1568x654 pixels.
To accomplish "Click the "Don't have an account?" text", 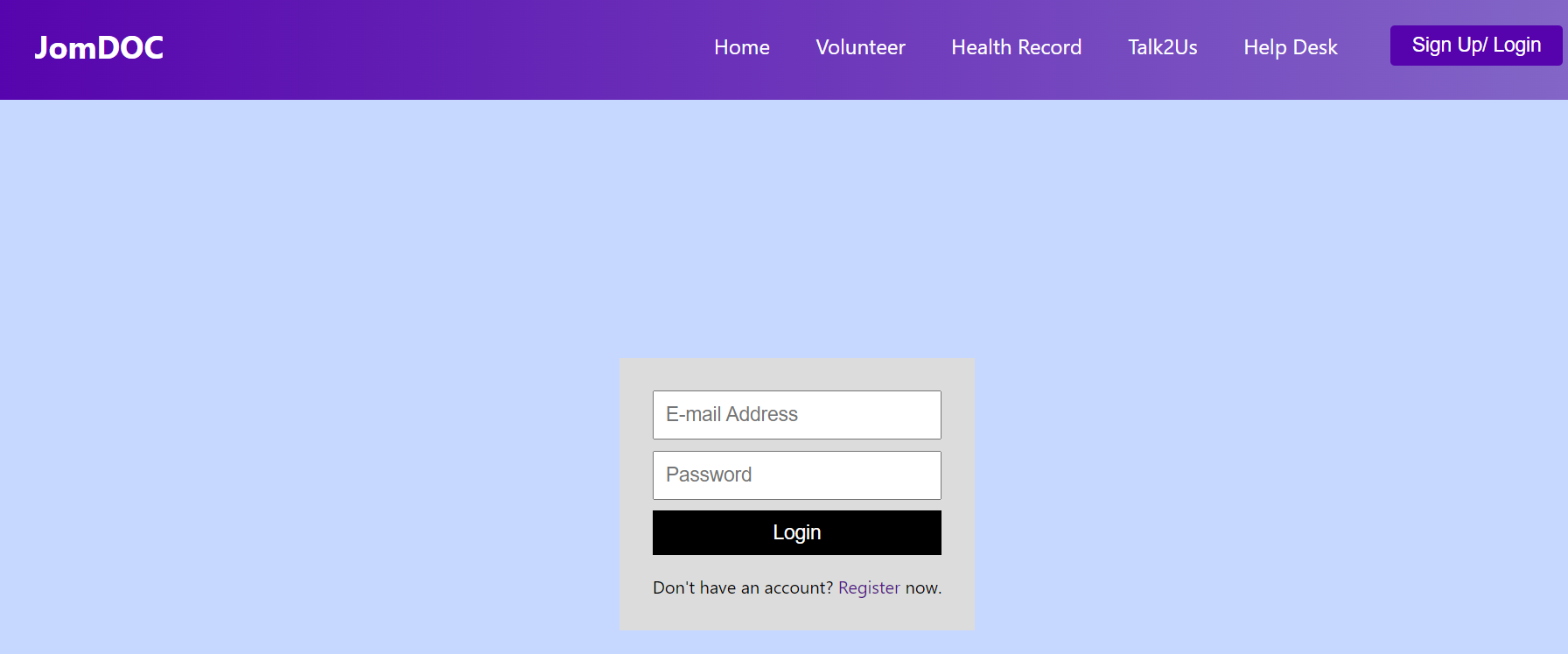I will pos(743,587).
